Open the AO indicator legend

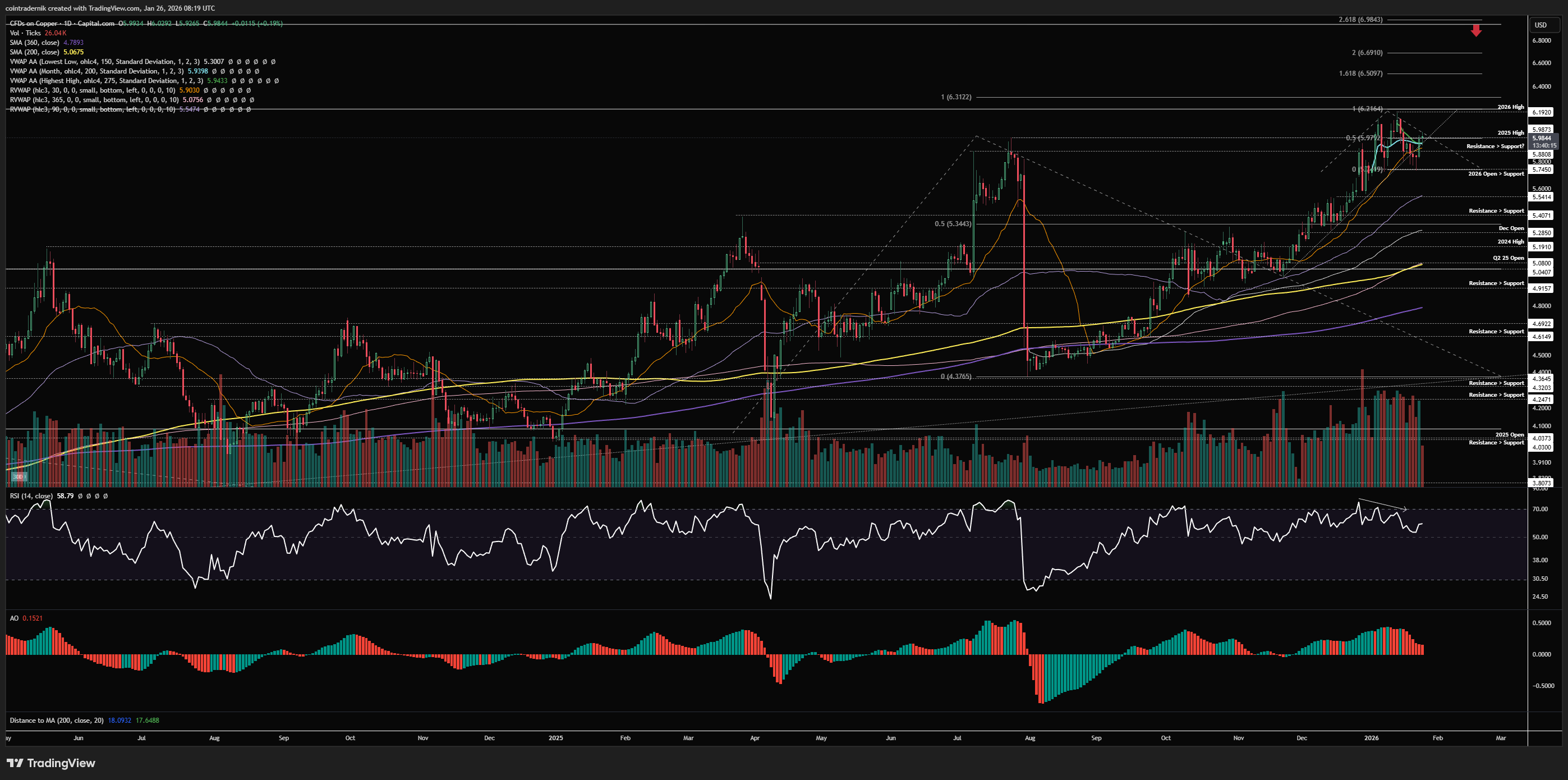click(14, 618)
